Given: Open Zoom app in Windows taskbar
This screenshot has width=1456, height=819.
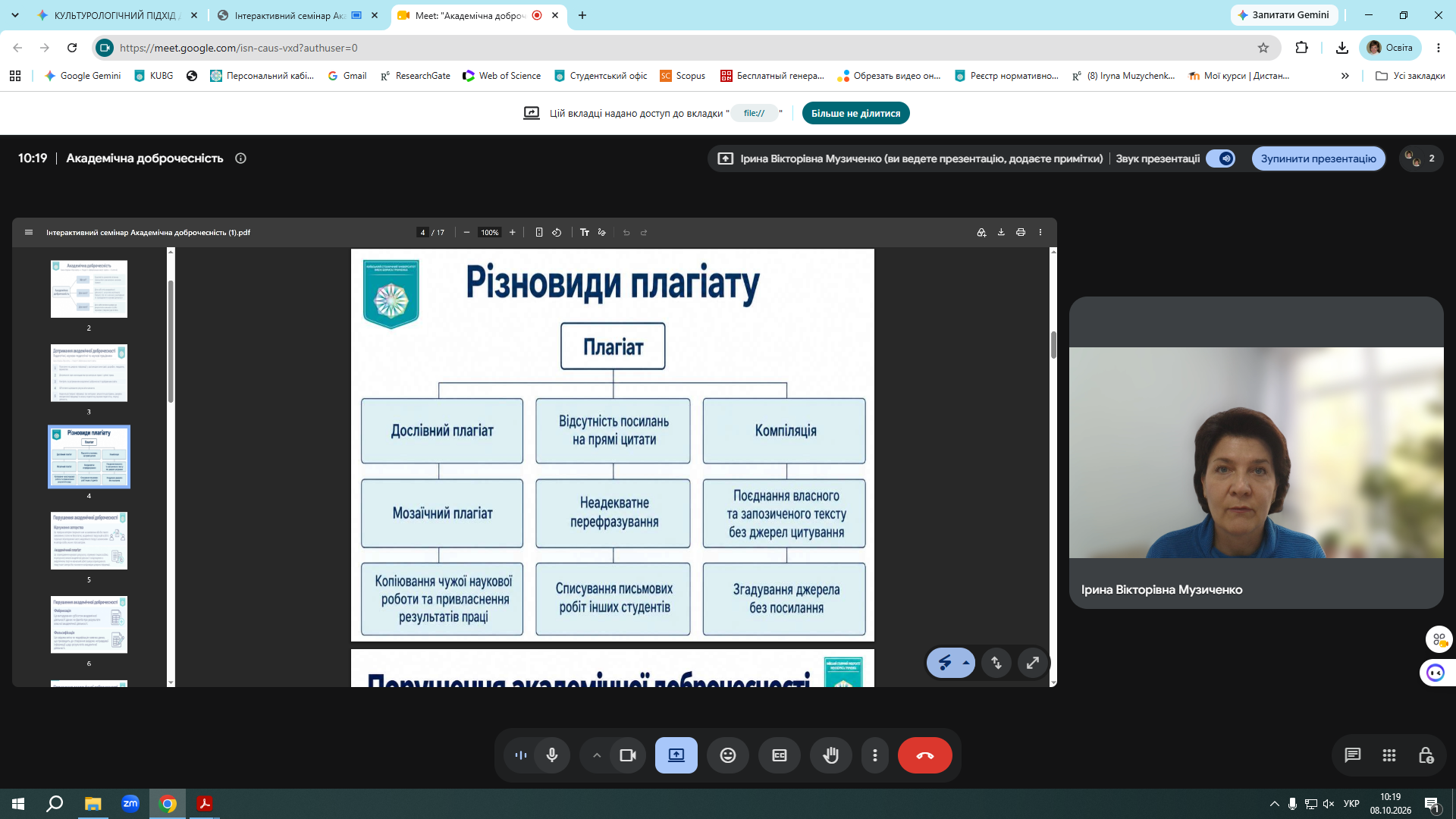Looking at the screenshot, I should (130, 804).
